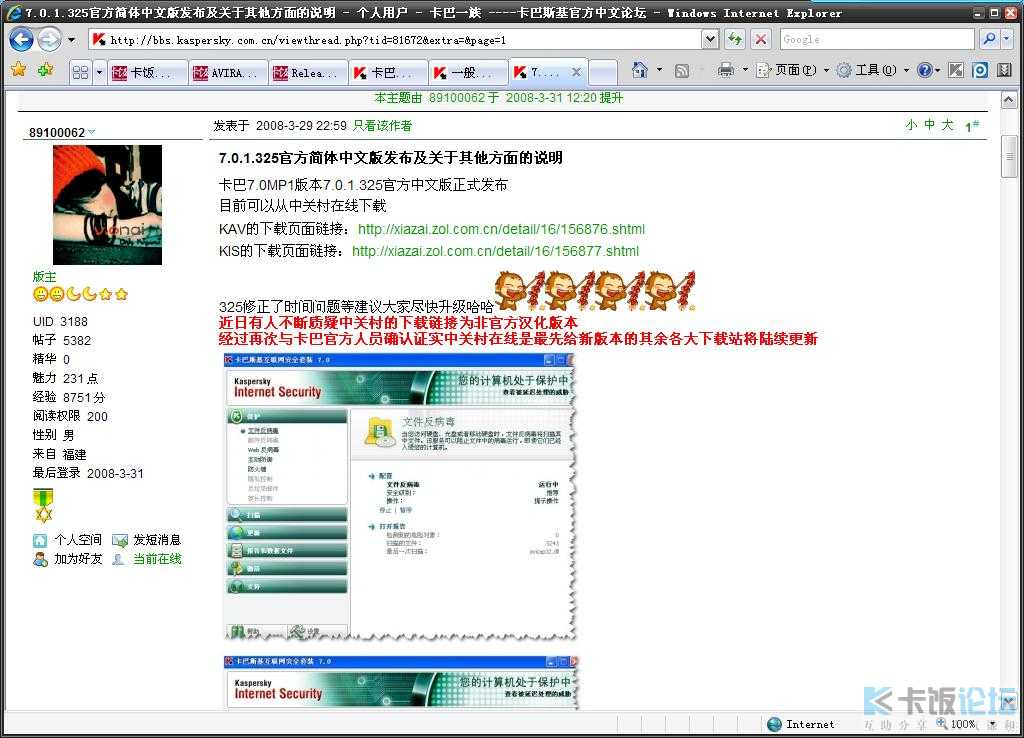This screenshot has width=1024, height=738.
Task: Click the 当前在线 status icon
Action: click(x=118, y=559)
